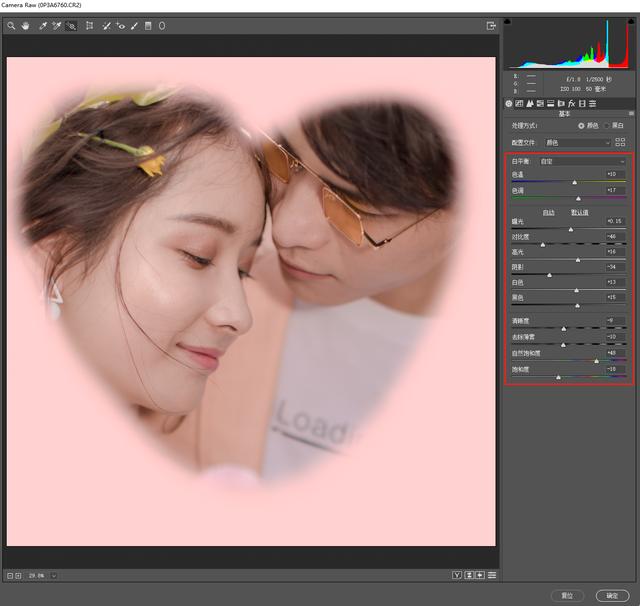Open the 配置文件 profile dropdown
640x606 pixels.
point(578,142)
